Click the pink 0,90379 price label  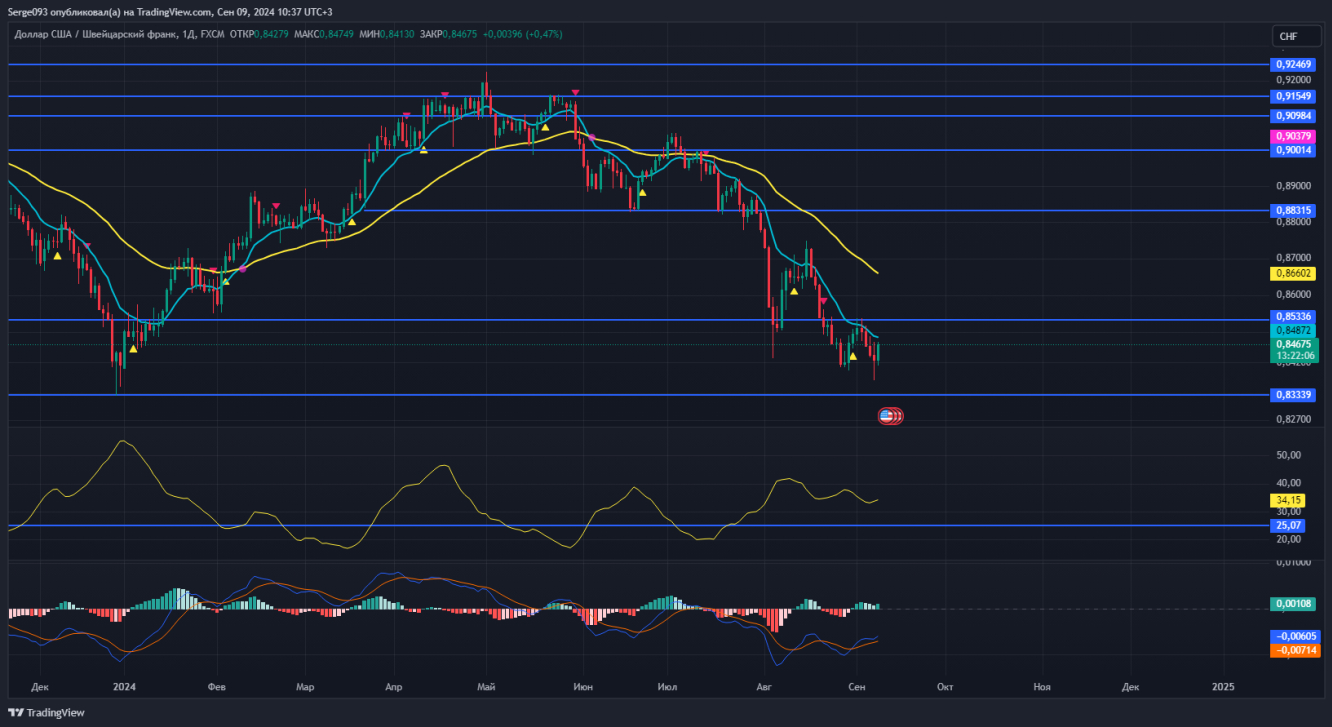(1294, 136)
